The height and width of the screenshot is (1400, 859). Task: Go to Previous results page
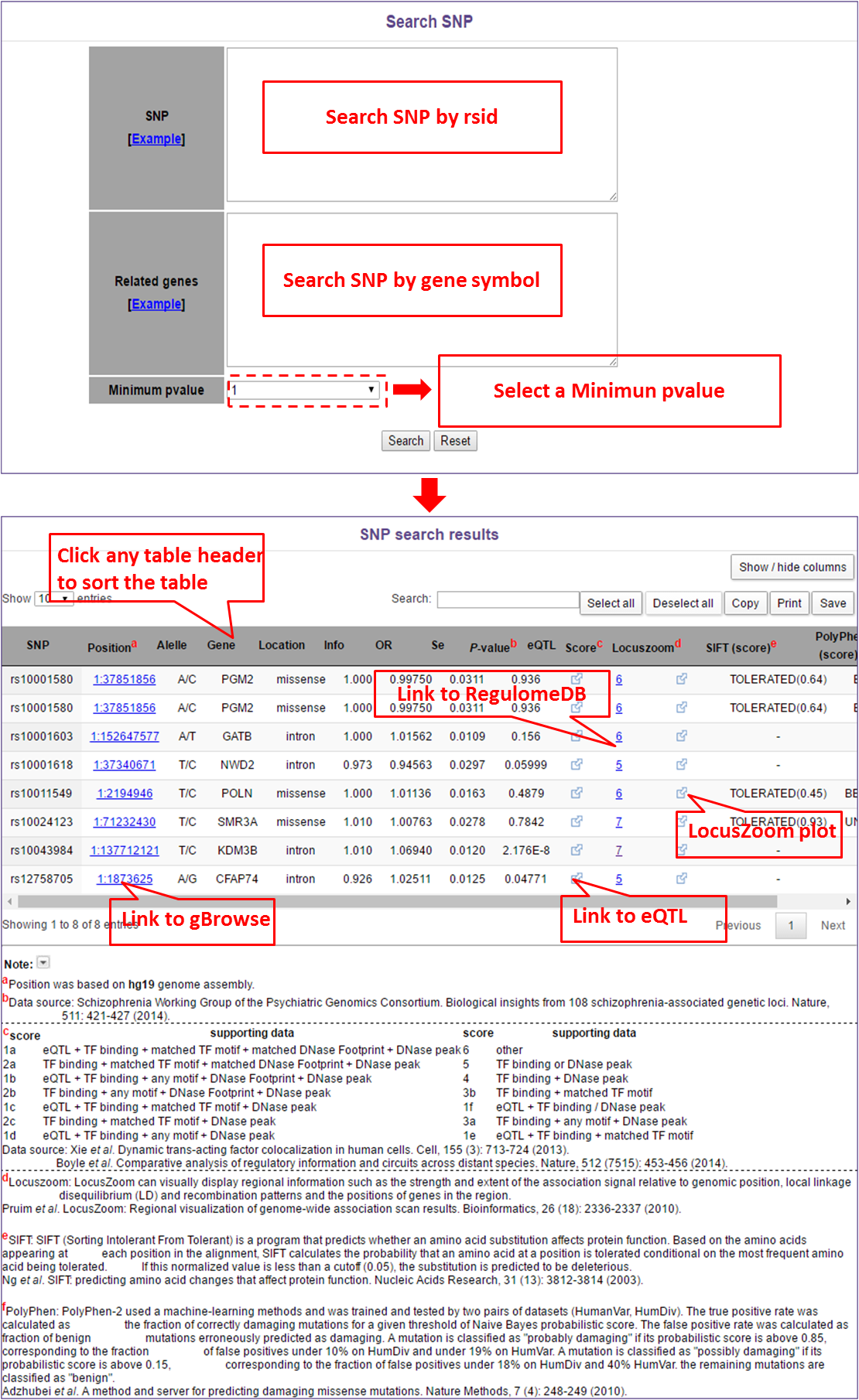739,925
